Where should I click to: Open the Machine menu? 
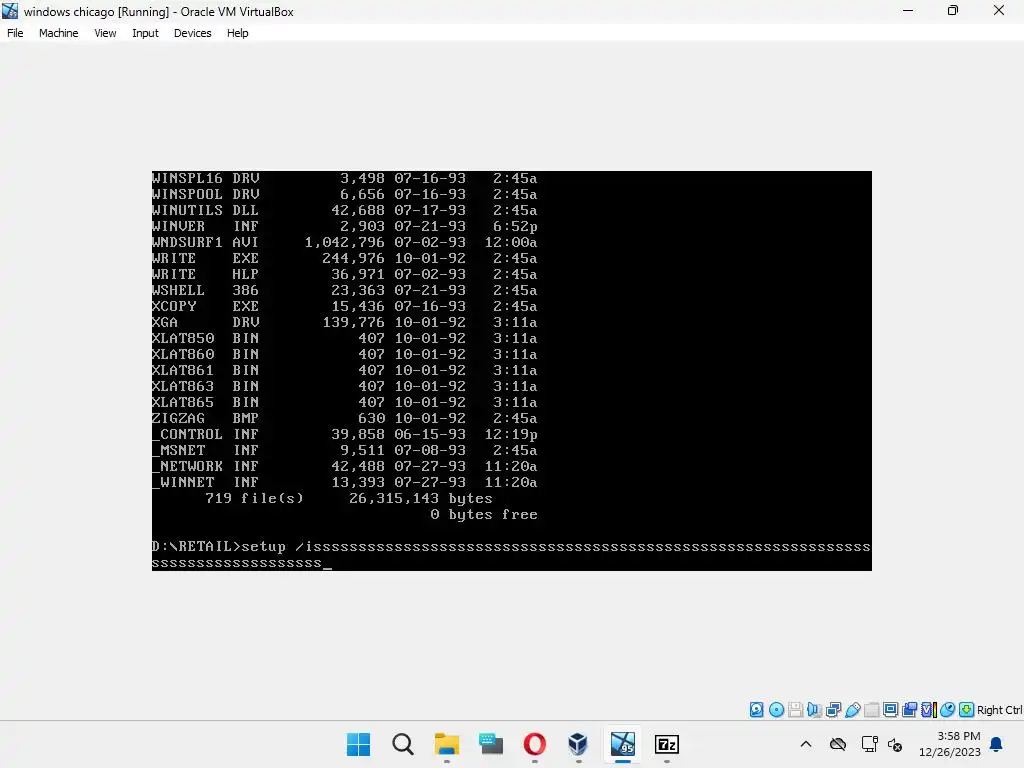[x=58, y=33]
